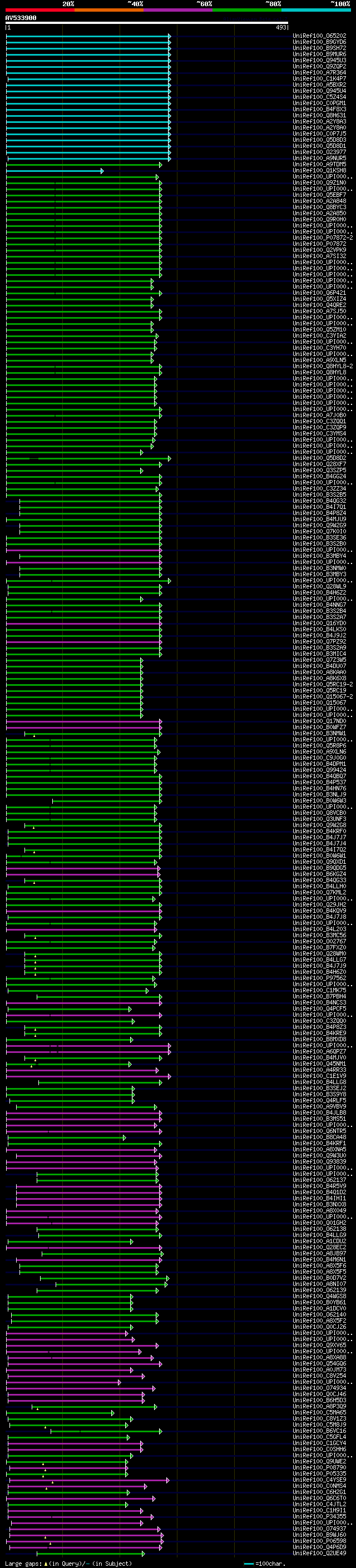The height and width of the screenshot is (1568, 356).
Task: Select hit UniRef100_B9GYD6
Action: 319,42
